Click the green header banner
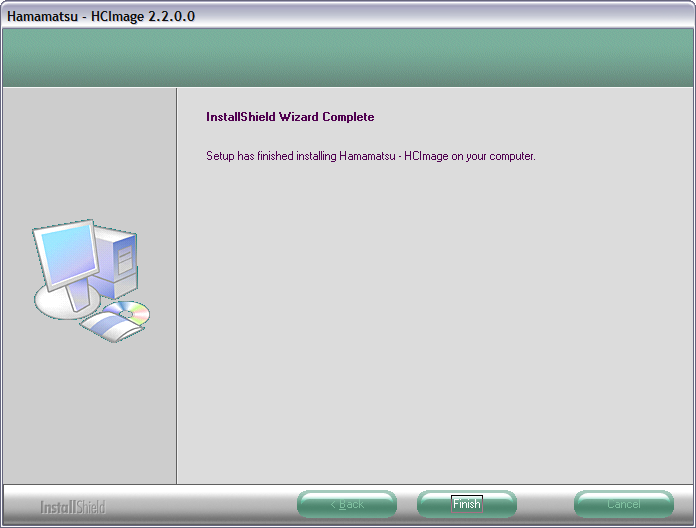 coord(348,58)
